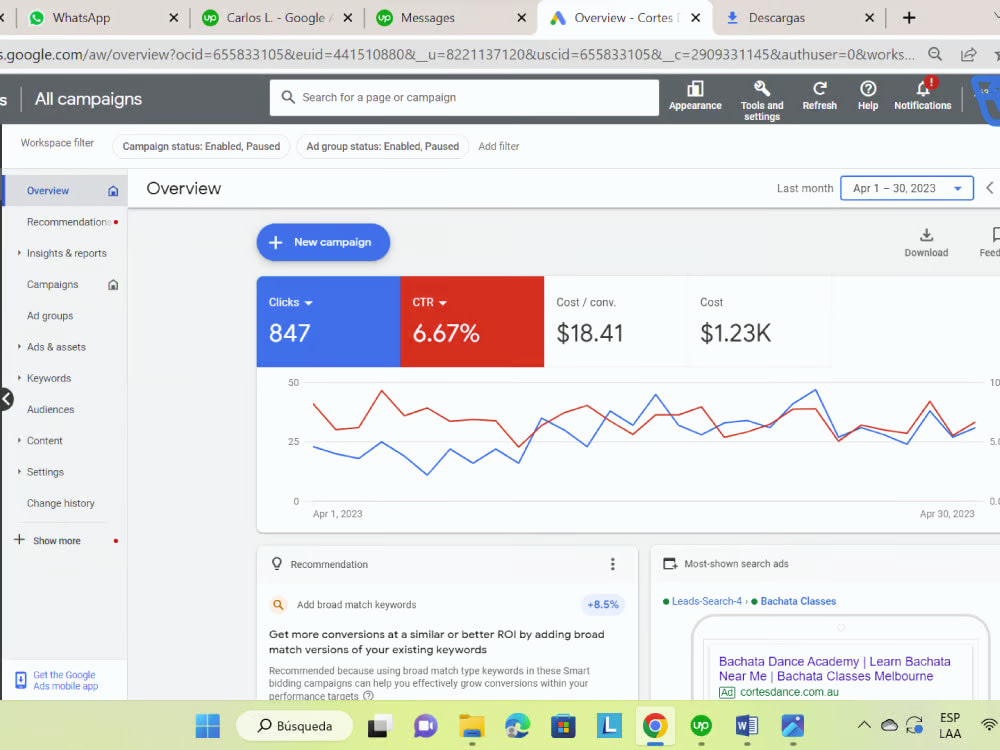Click the home icon beside Campaigns
Viewport: 1000px width, 750px height.
click(x=113, y=284)
